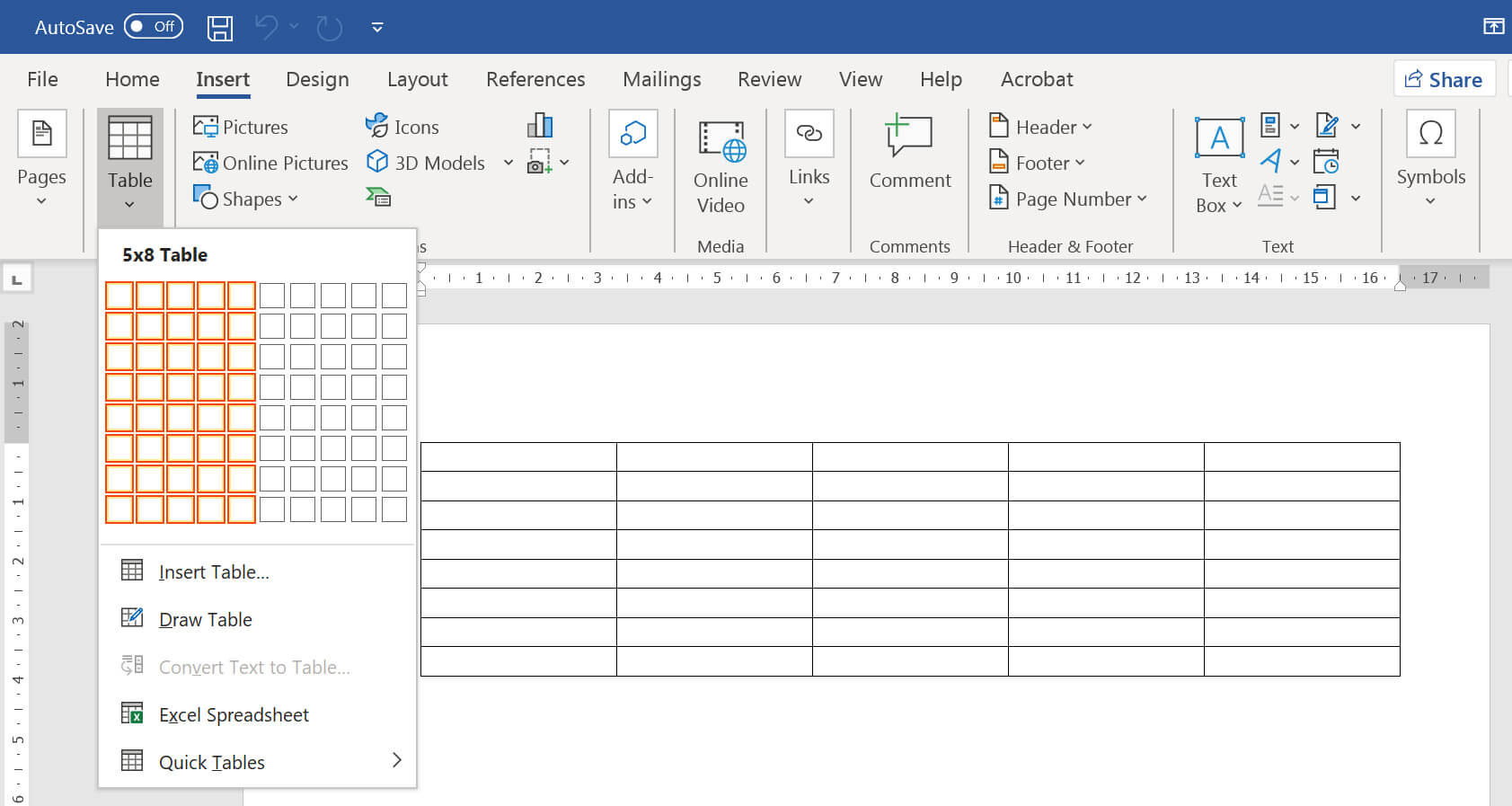Select Draw Table from the menu

point(257,619)
